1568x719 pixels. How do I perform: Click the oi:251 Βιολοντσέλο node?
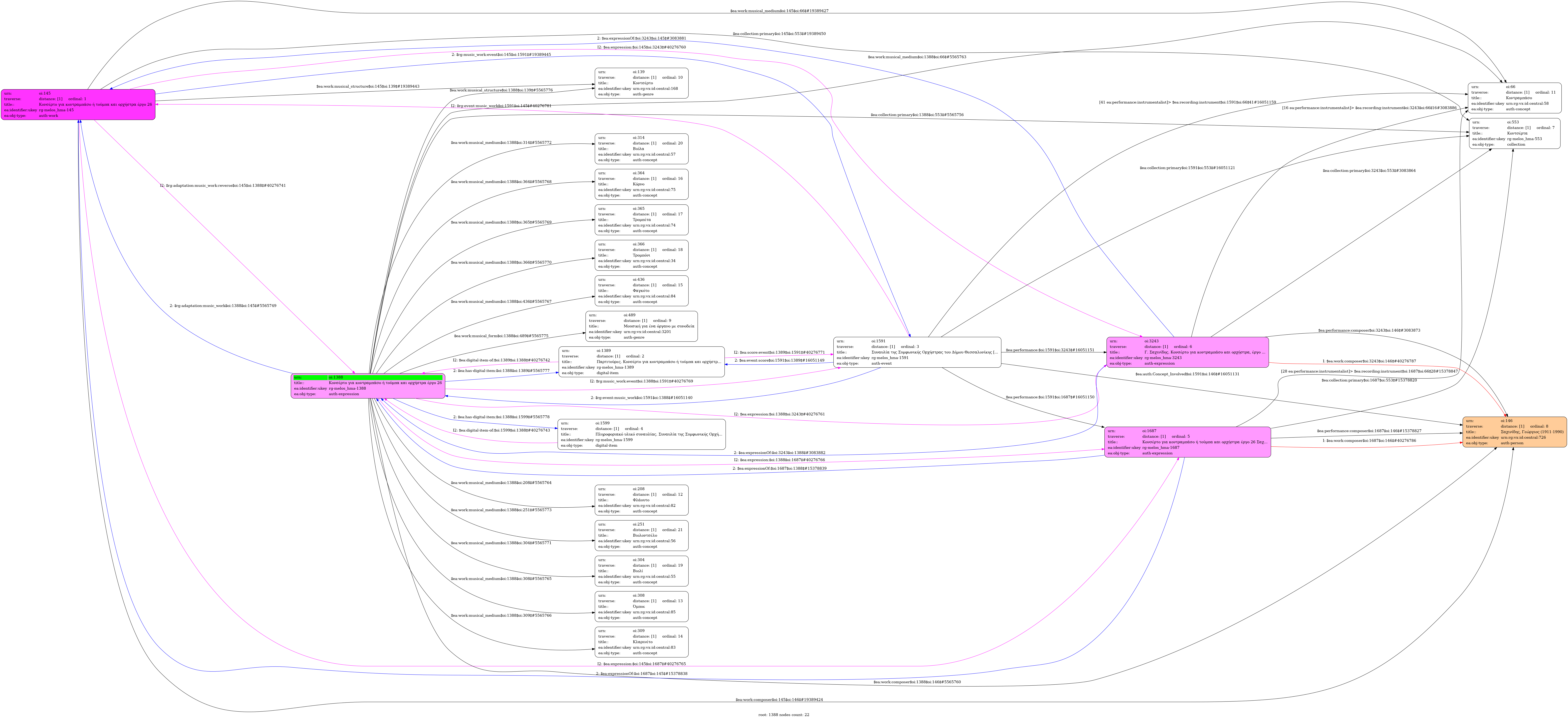click(x=642, y=536)
